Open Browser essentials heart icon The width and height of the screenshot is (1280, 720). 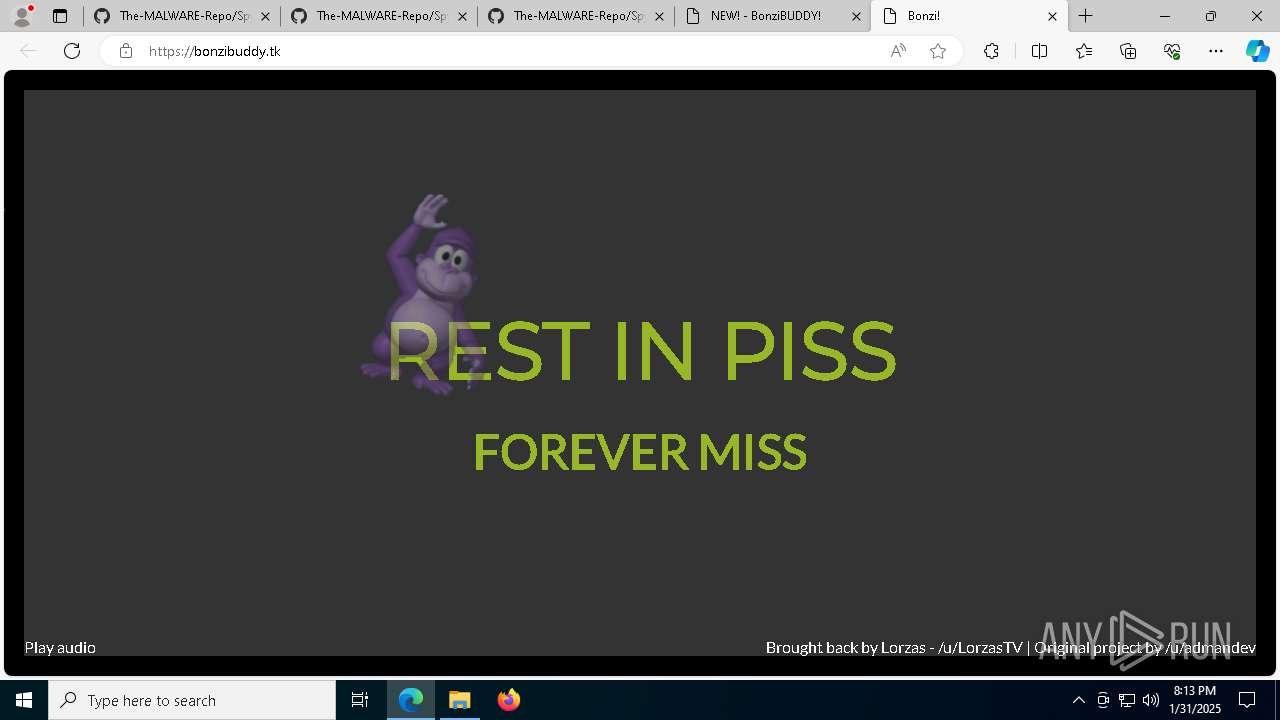(x=1172, y=51)
